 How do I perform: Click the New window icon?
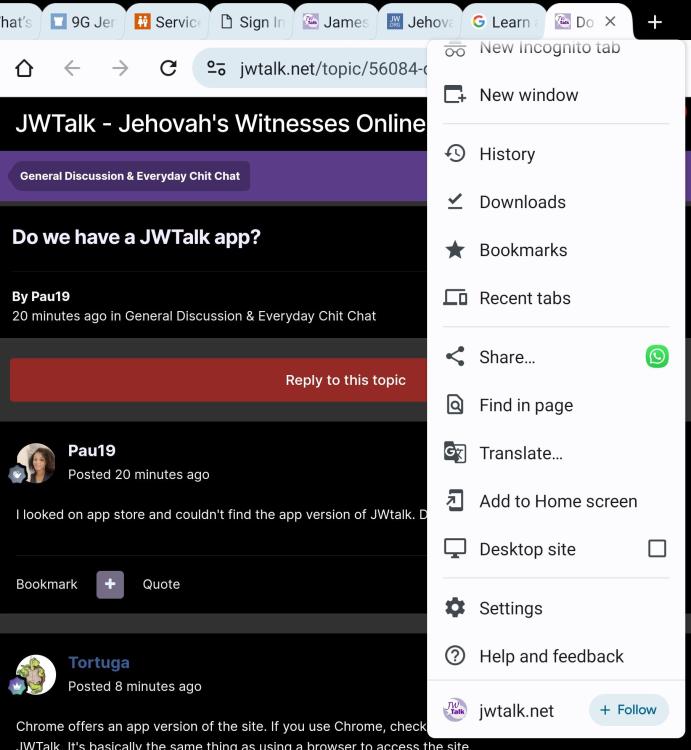455,94
